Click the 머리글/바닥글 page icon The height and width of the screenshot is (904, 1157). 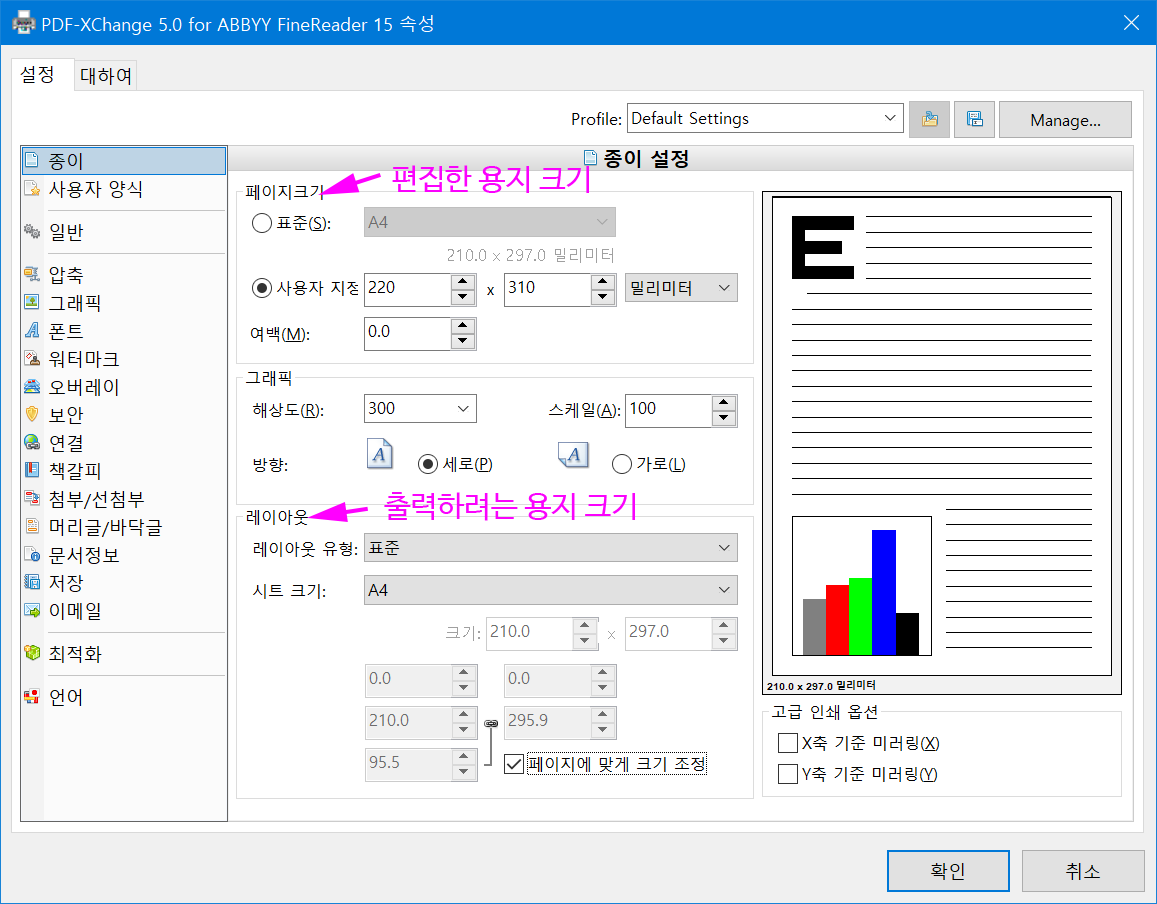(32, 526)
